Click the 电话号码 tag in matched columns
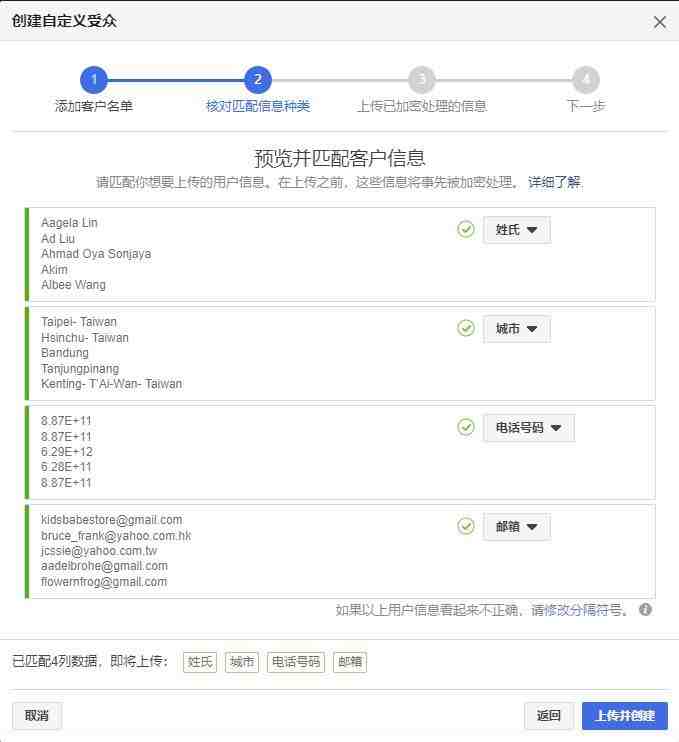The image size is (679, 742). pyautogui.click(x=296, y=662)
